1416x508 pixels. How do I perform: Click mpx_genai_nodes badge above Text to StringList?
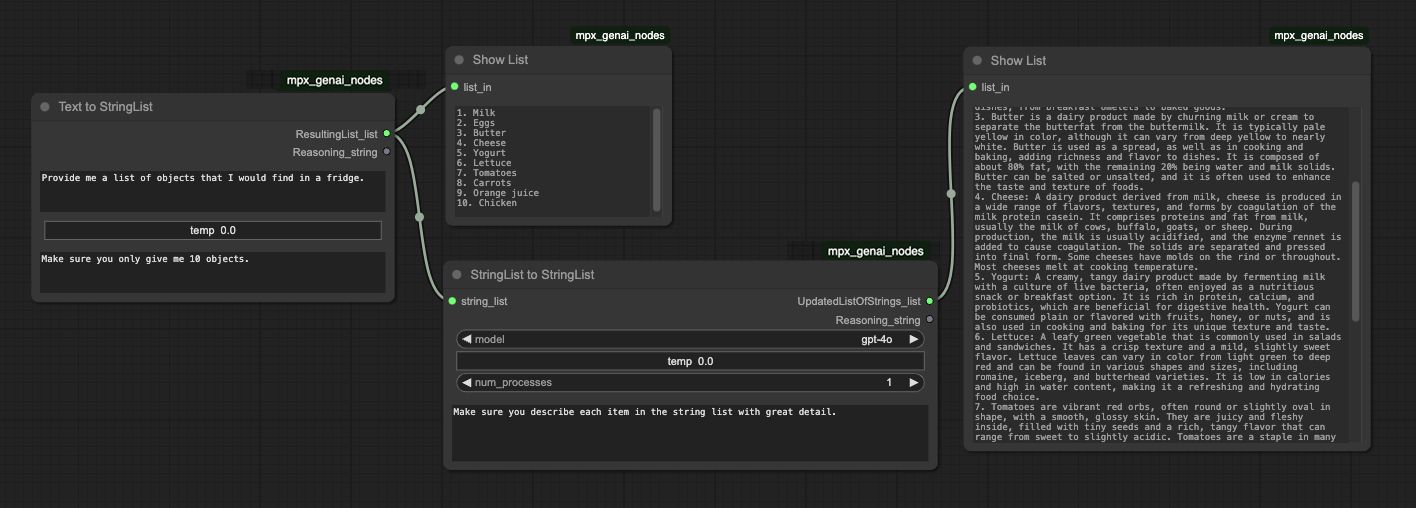click(334, 80)
